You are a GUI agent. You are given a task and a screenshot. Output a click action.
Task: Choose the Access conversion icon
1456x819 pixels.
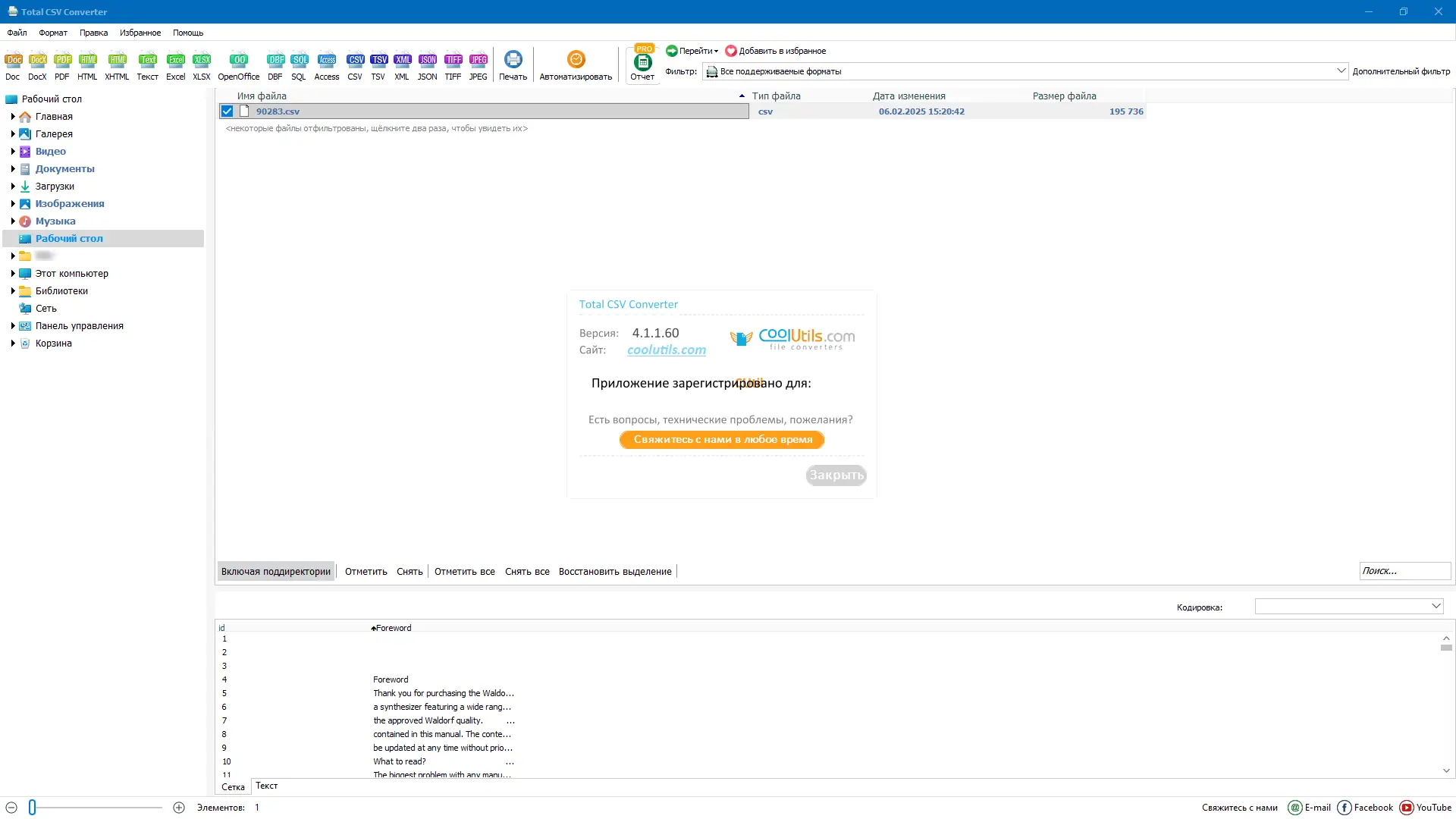pos(327,65)
